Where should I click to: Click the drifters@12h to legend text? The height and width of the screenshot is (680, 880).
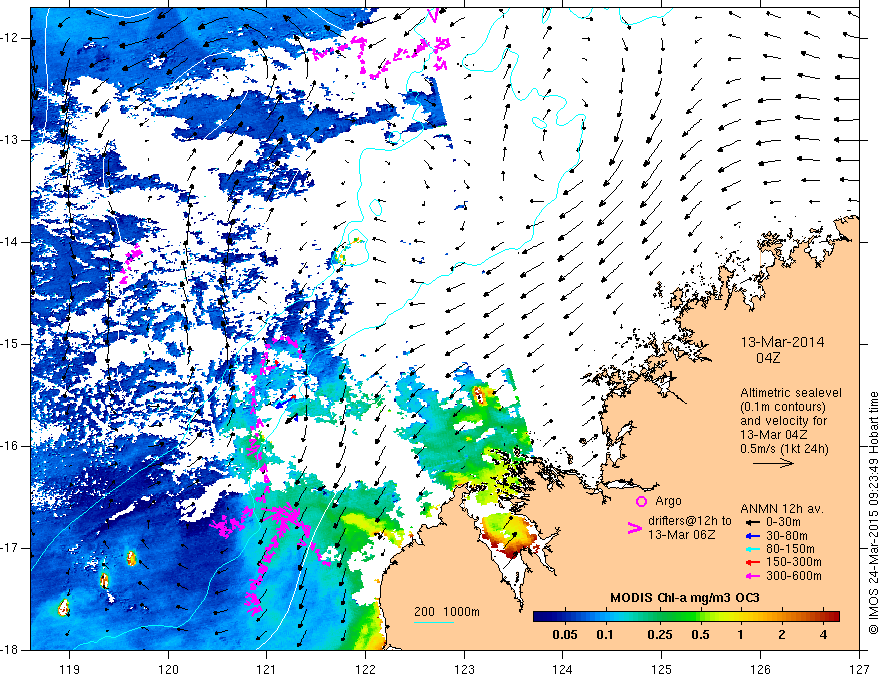690,521
